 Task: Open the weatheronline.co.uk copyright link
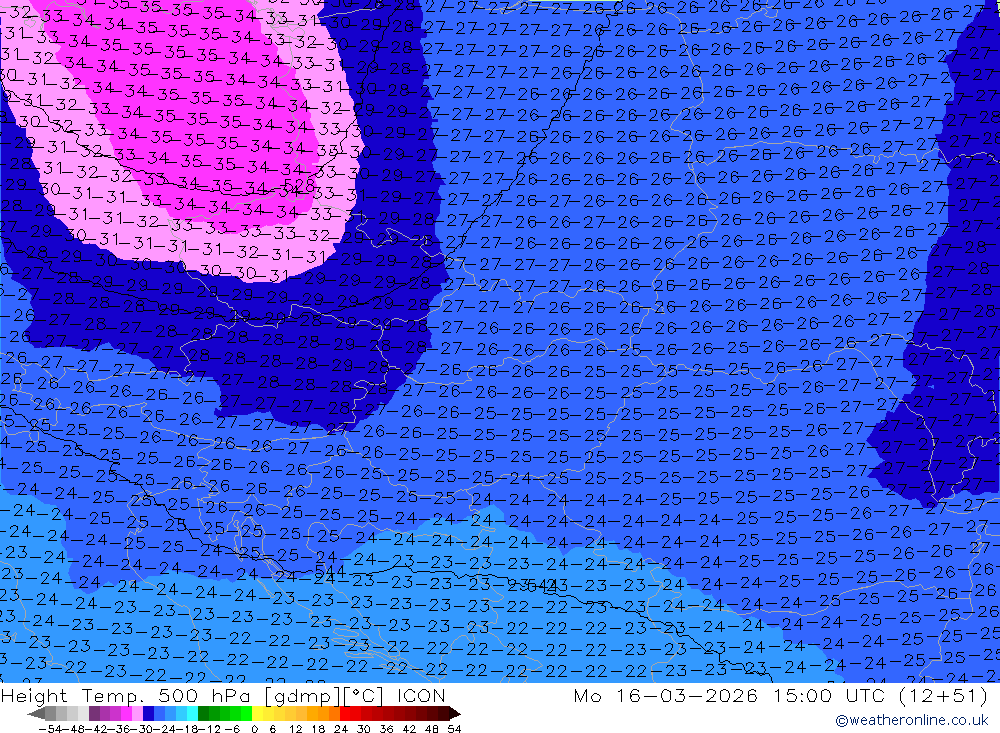point(912,720)
